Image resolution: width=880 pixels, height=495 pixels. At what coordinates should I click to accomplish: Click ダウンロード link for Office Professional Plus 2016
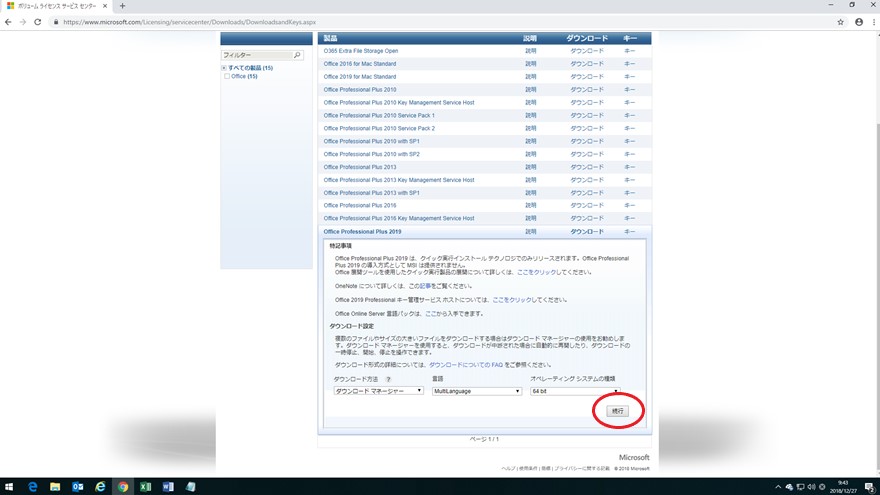click(x=587, y=205)
